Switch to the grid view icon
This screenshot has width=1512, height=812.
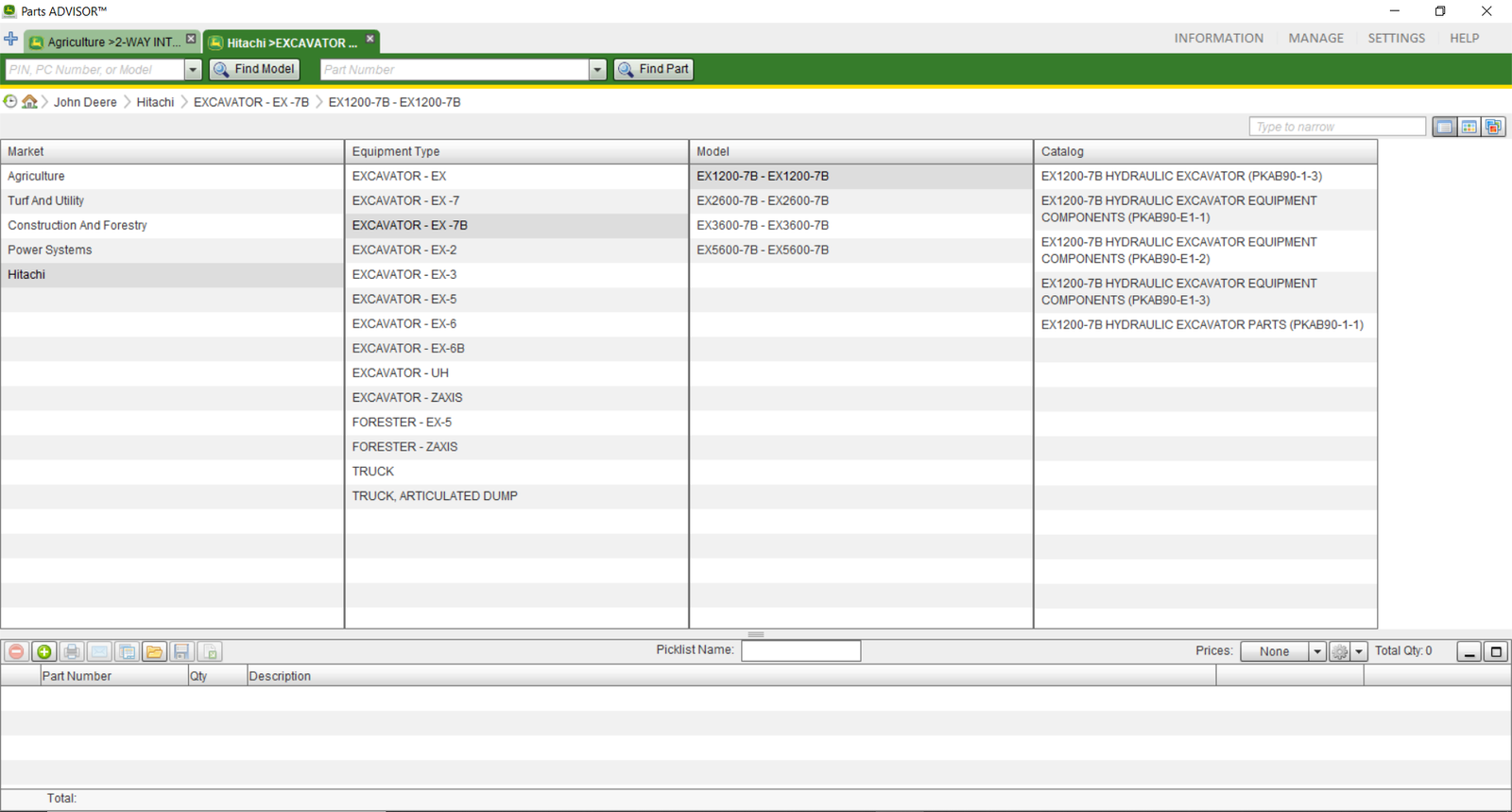coord(1469,127)
